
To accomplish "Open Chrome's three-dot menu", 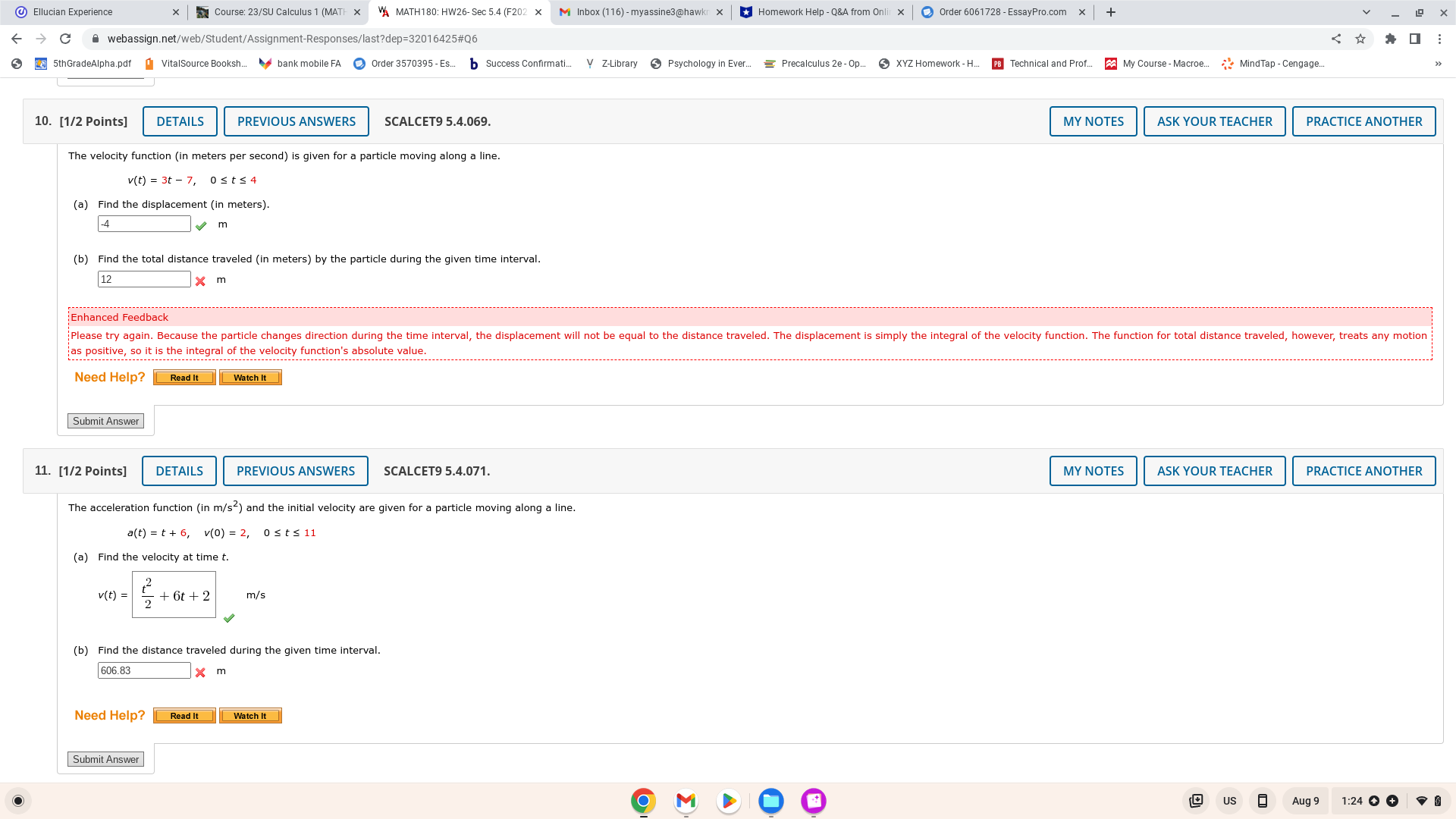I will [x=1441, y=39].
